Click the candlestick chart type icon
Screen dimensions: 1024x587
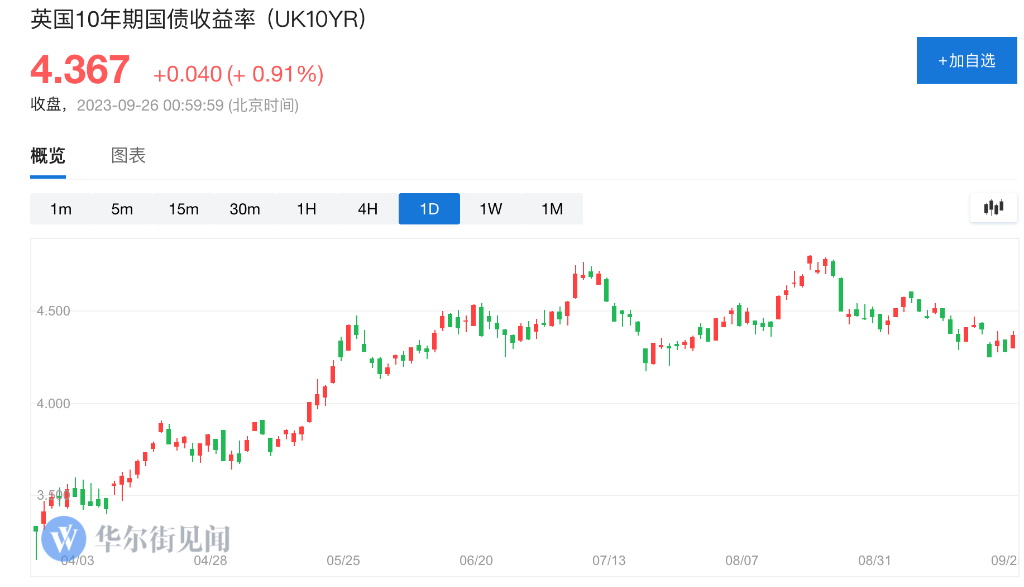(x=993, y=208)
